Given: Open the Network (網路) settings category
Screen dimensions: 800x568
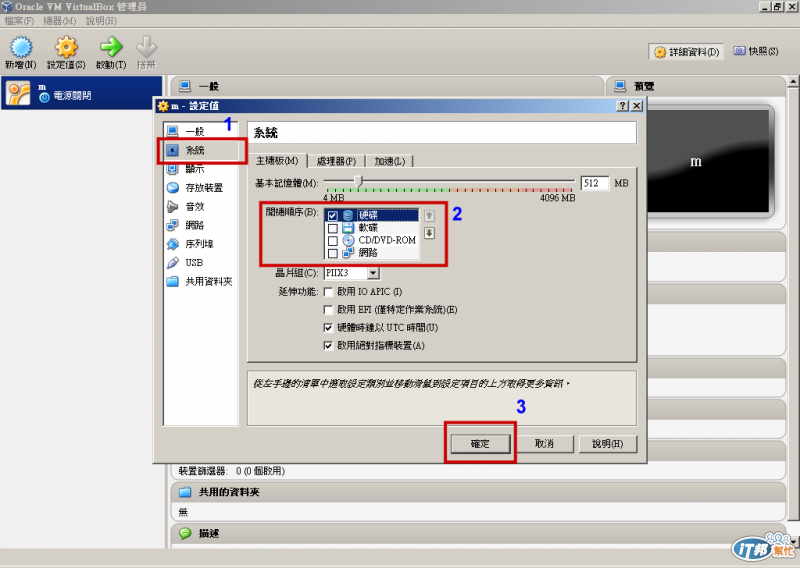Looking at the screenshot, I should click(x=201, y=225).
